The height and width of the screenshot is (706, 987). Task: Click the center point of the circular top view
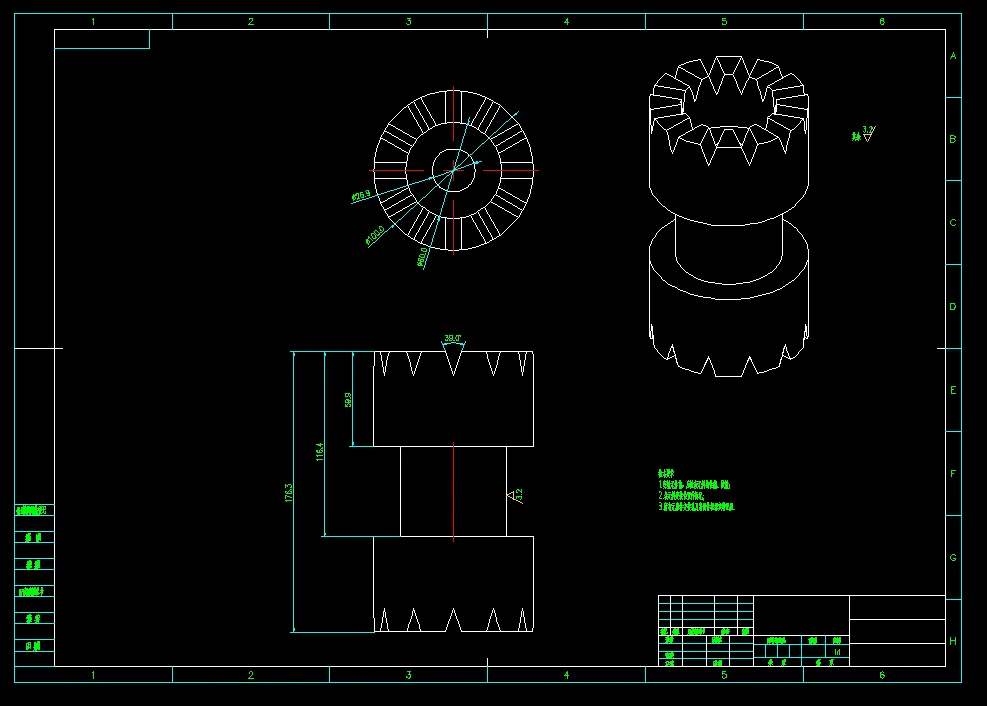[x=453, y=170]
